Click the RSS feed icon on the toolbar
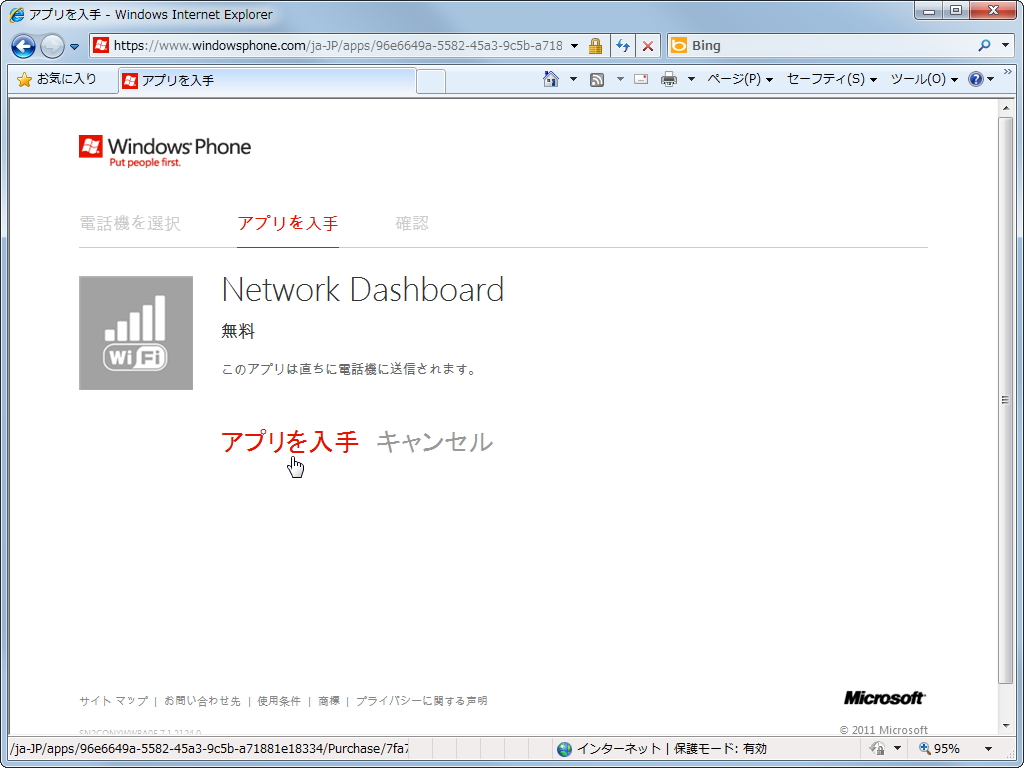Screen dimensions: 1024x768 599,79
